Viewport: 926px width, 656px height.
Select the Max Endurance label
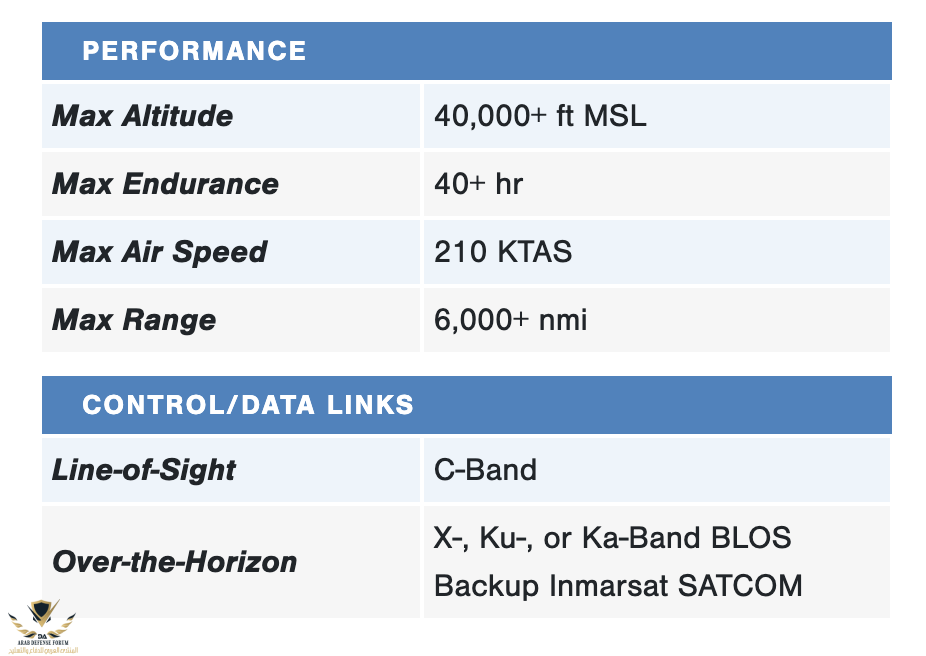[165, 184]
